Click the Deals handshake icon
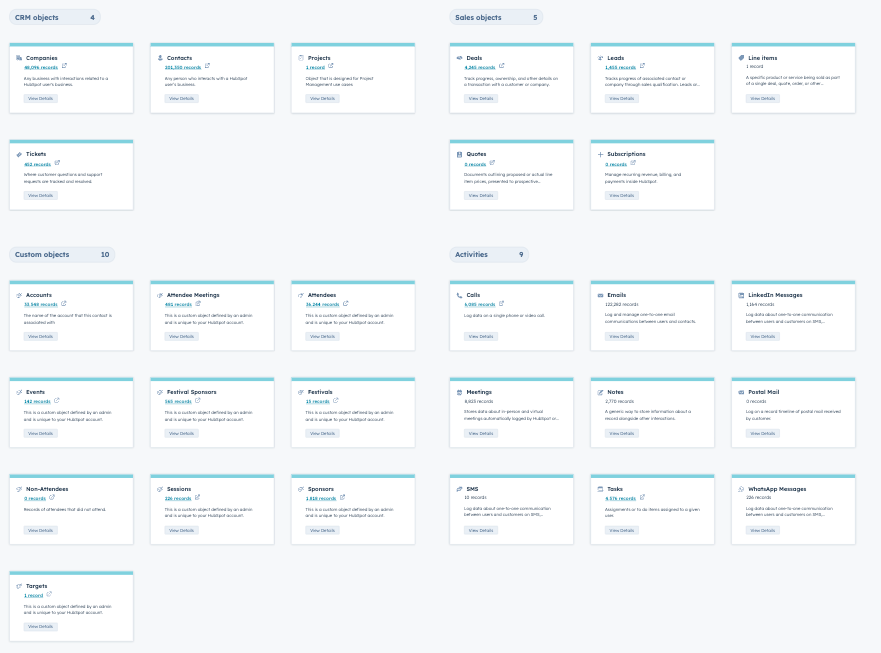This screenshot has height=653, width=881. click(460, 58)
